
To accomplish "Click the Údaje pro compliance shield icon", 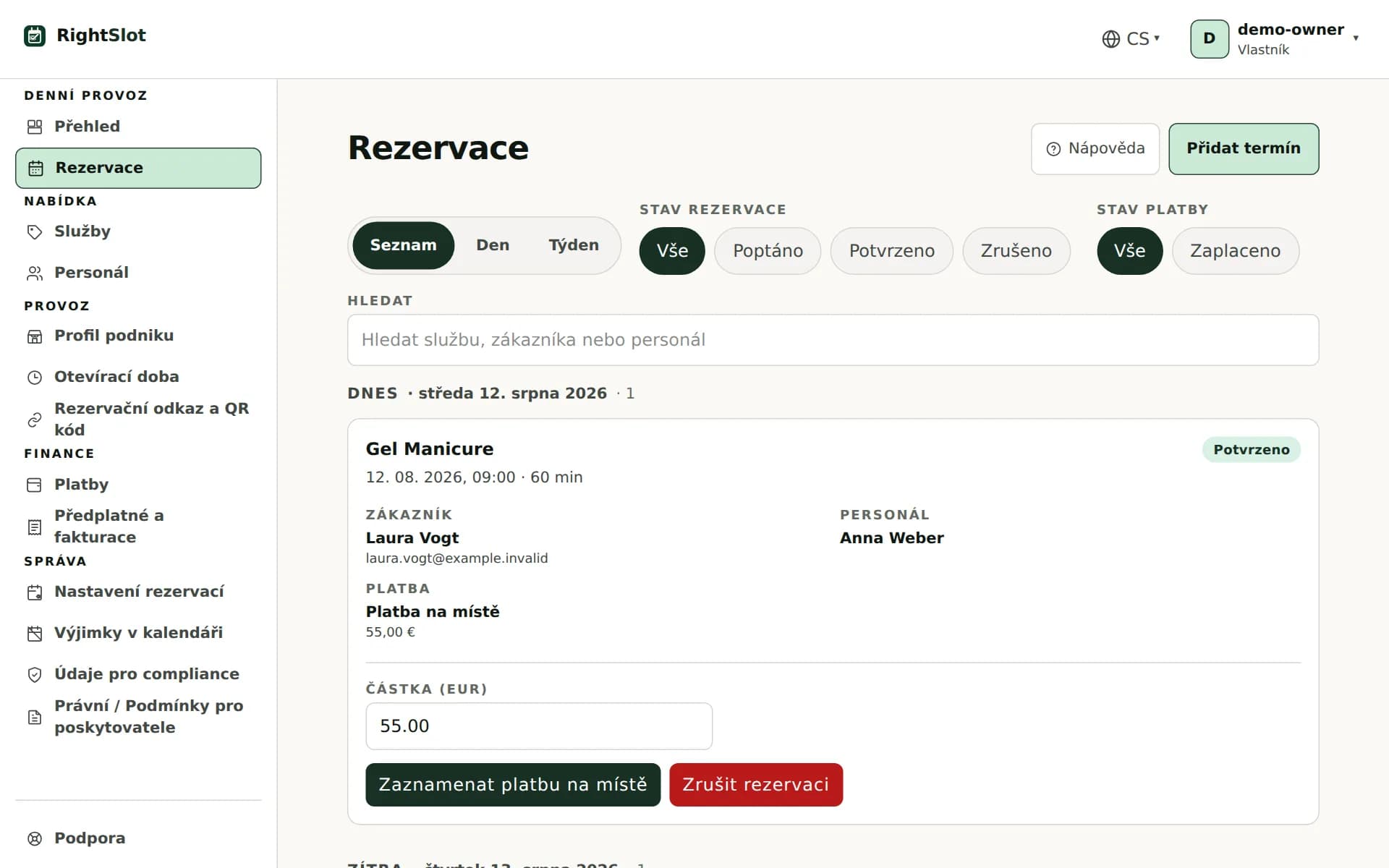I will (x=35, y=675).
